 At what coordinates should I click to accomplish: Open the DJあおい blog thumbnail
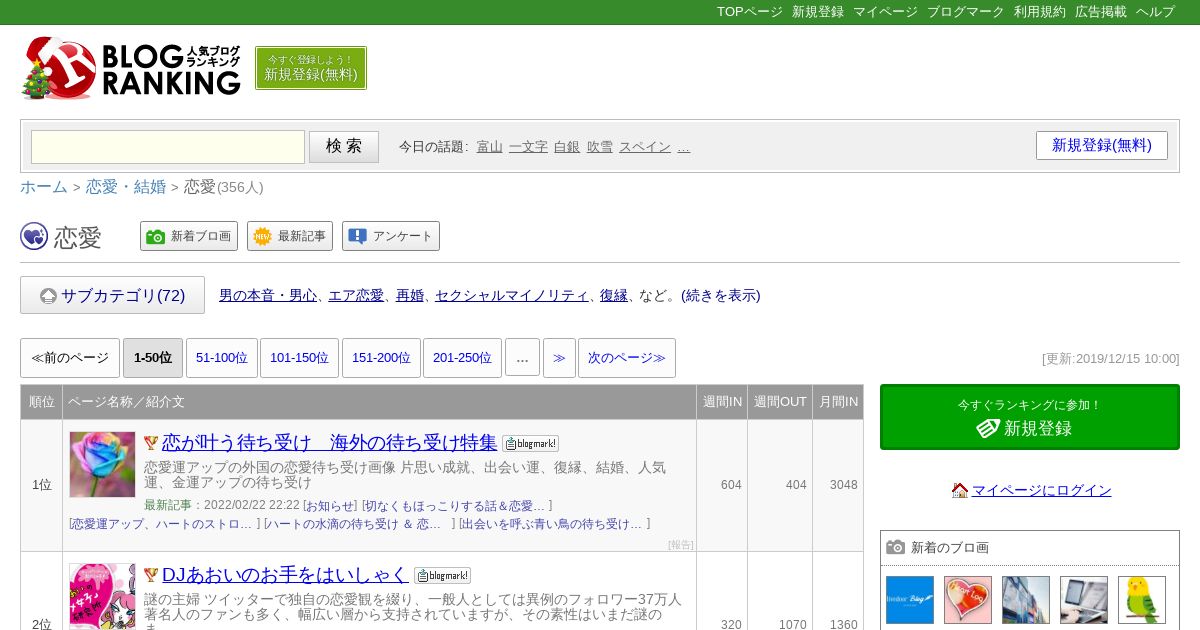coord(102,596)
